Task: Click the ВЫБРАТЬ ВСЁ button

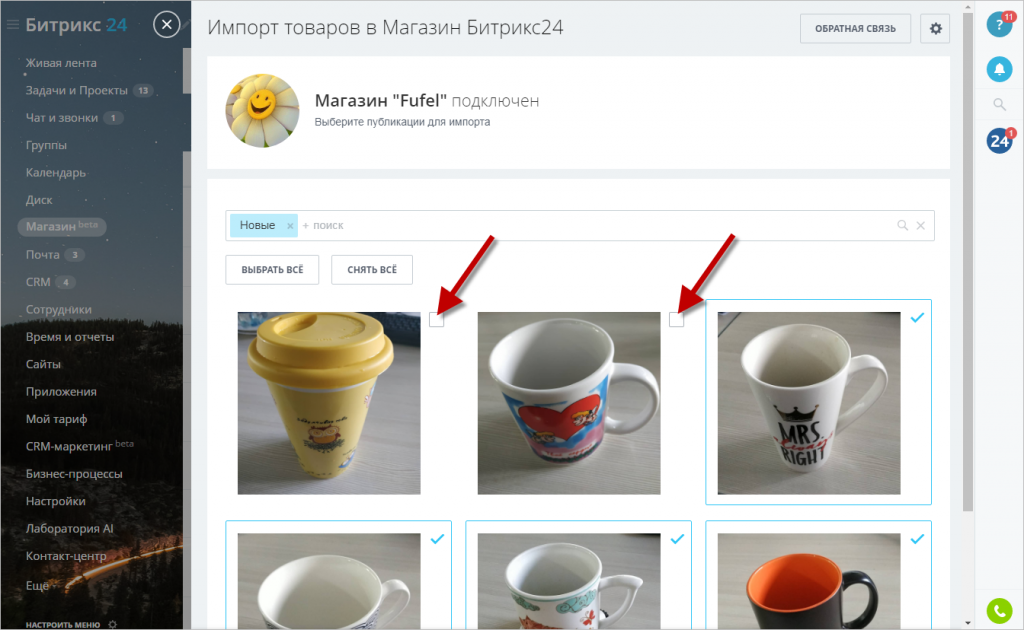Action: [272, 270]
